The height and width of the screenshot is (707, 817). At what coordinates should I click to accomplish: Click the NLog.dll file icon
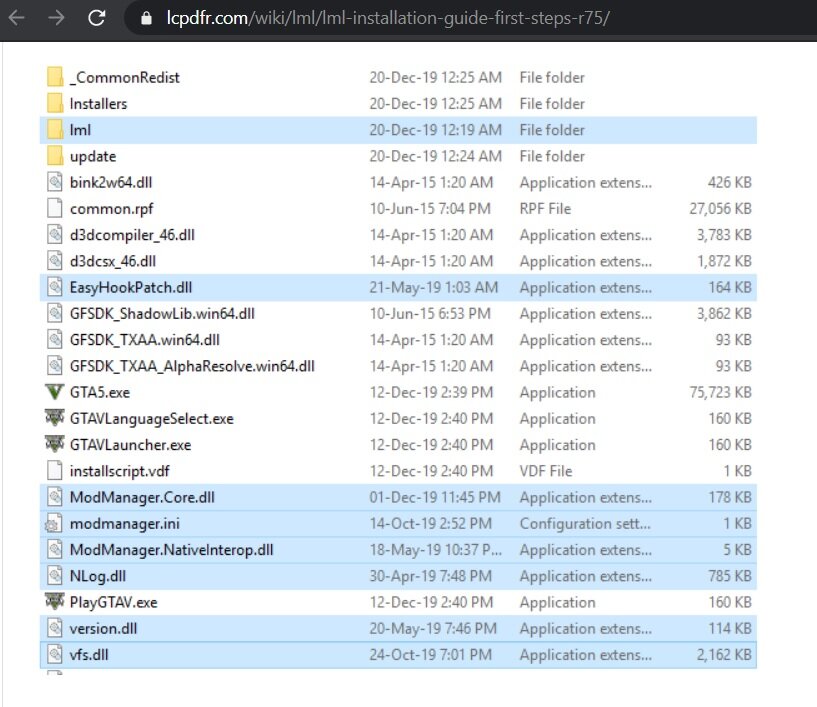click(x=55, y=576)
